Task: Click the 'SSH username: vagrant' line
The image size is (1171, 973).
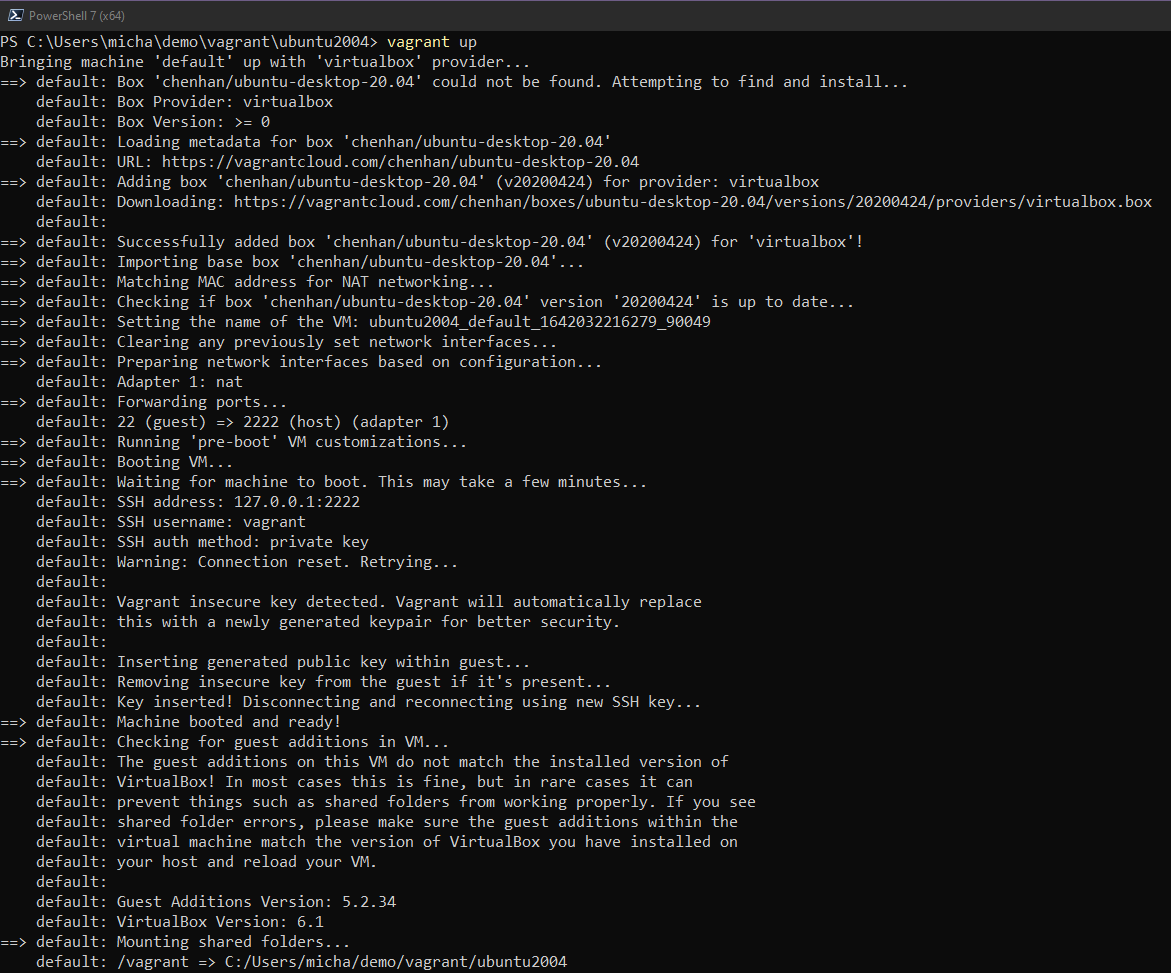Action: click(211, 522)
